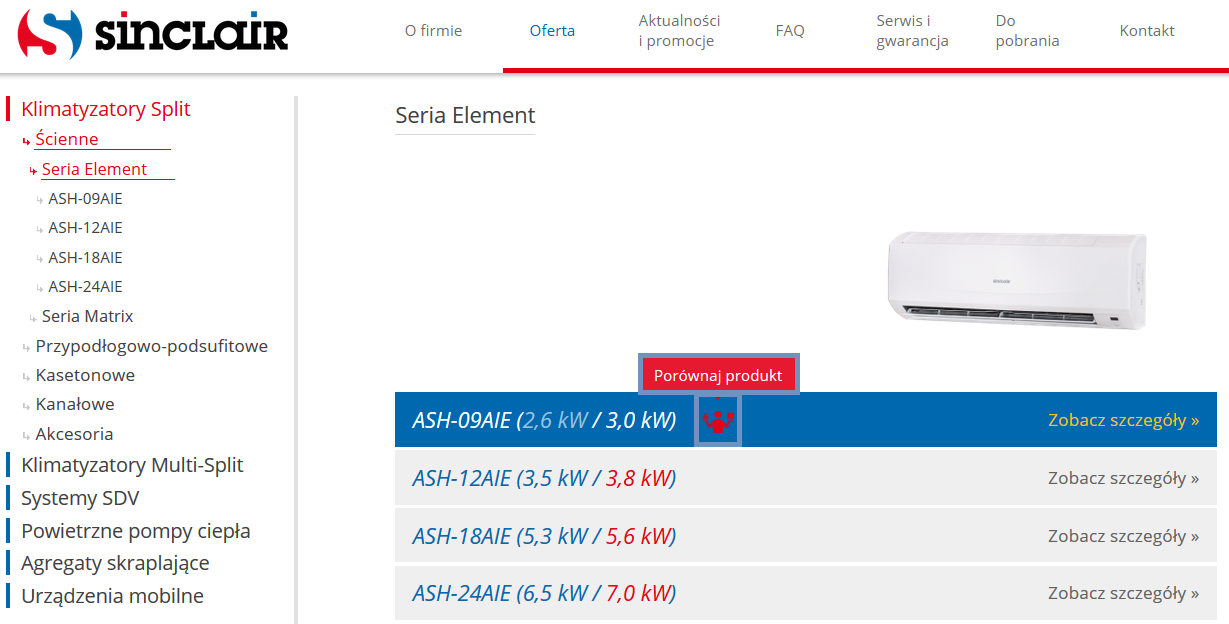
Task: Click Zobacz szczegóły for ASH-09AIE
Action: (x=1123, y=420)
